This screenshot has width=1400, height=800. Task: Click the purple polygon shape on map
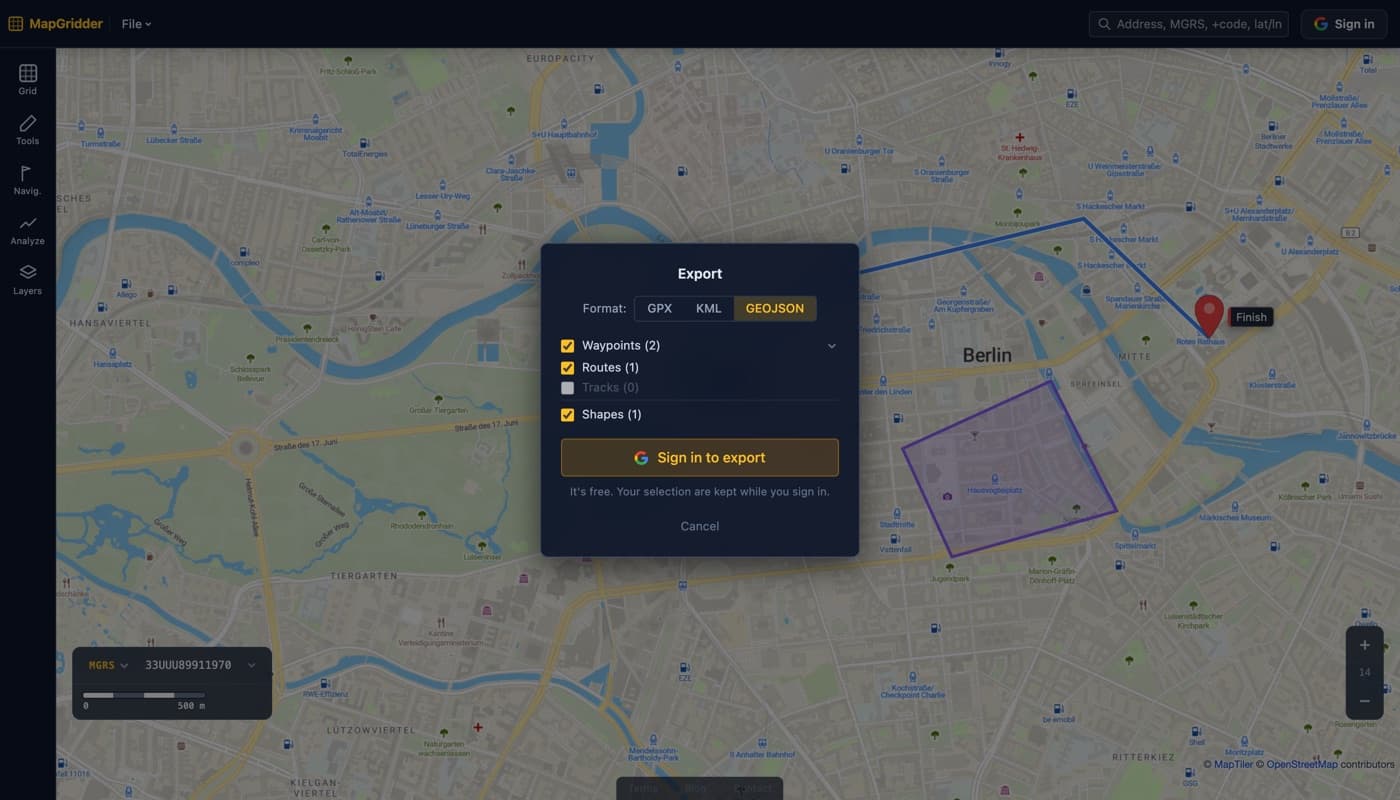(1010, 470)
